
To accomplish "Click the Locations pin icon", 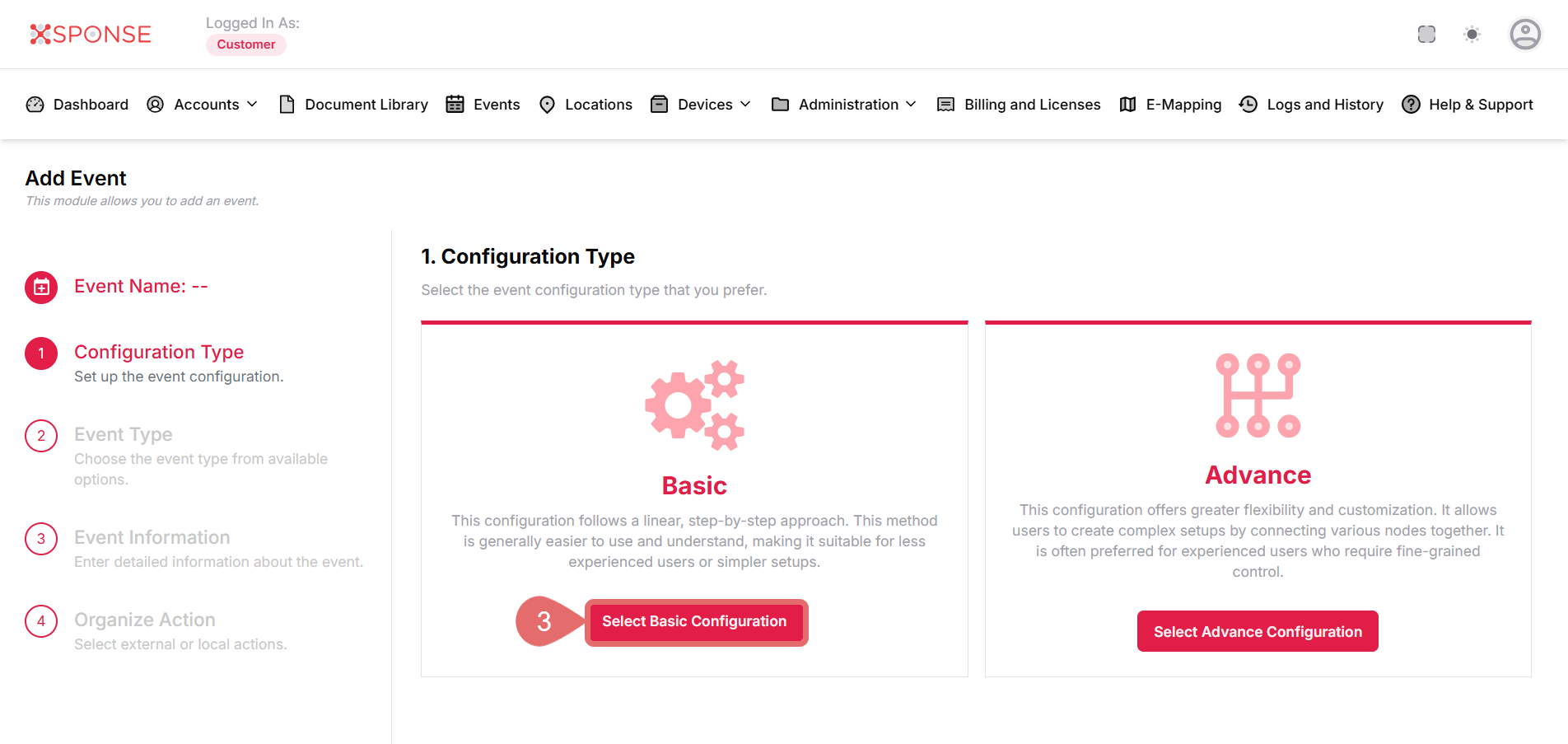I will pos(547,105).
